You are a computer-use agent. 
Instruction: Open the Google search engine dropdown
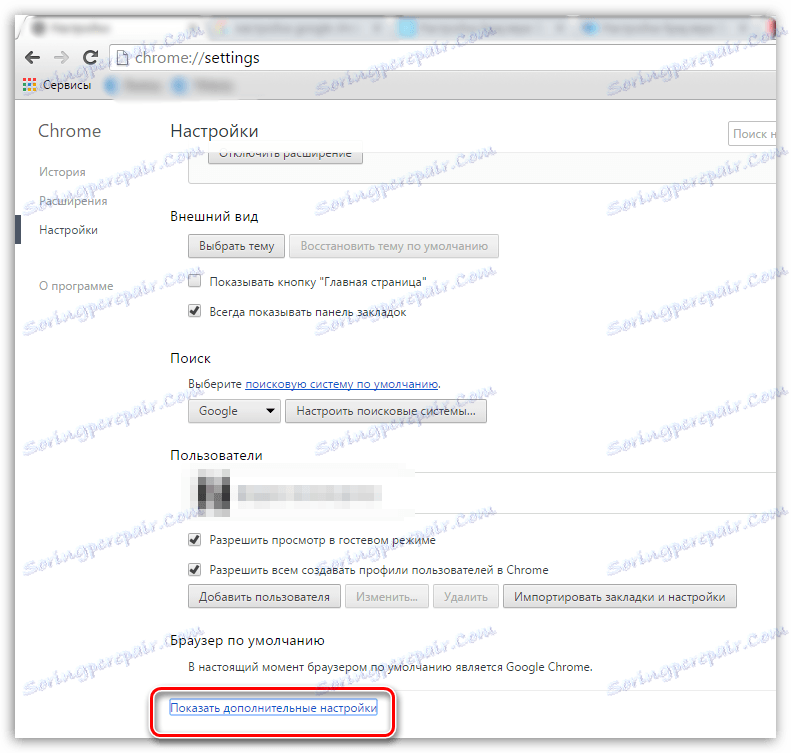click(234, 411)
